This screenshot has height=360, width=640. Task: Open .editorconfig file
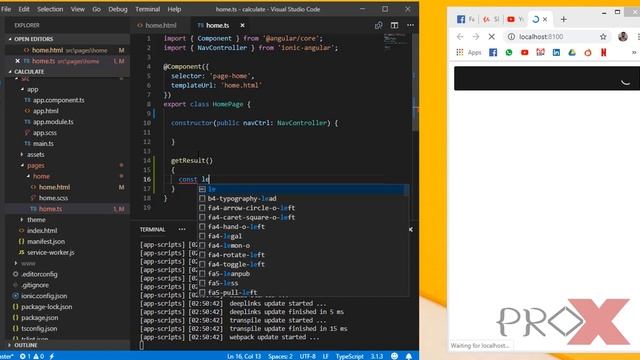click(39, 274)
